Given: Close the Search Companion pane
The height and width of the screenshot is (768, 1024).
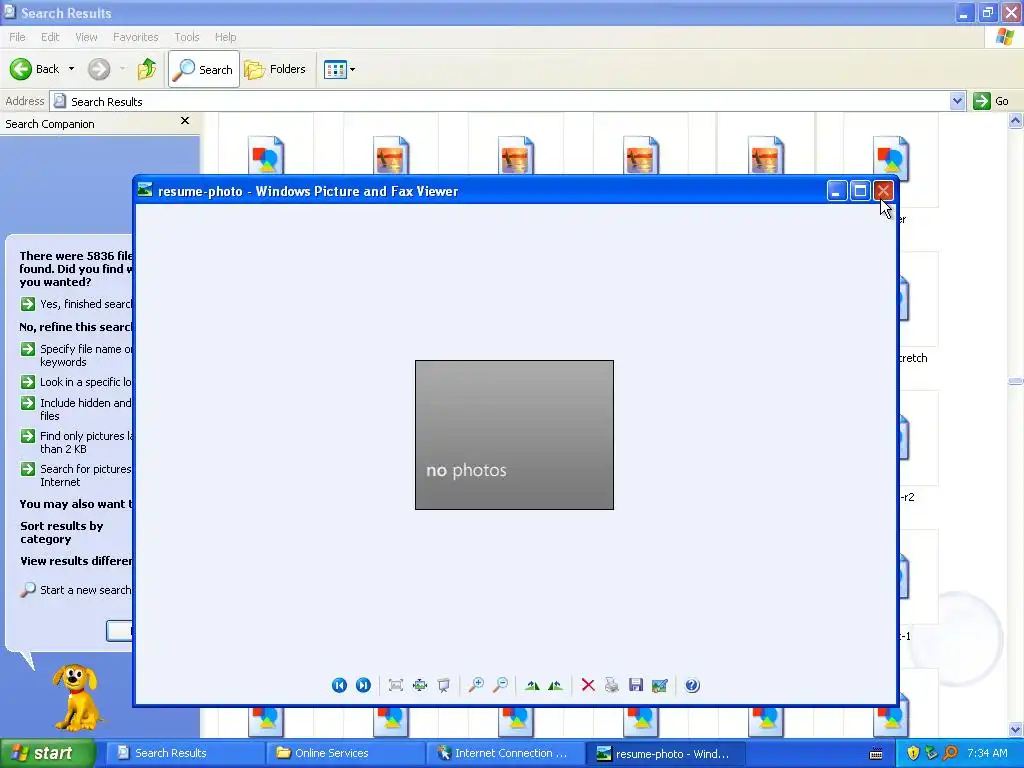Looking at the screenshot, I should [x=185, y=121].
